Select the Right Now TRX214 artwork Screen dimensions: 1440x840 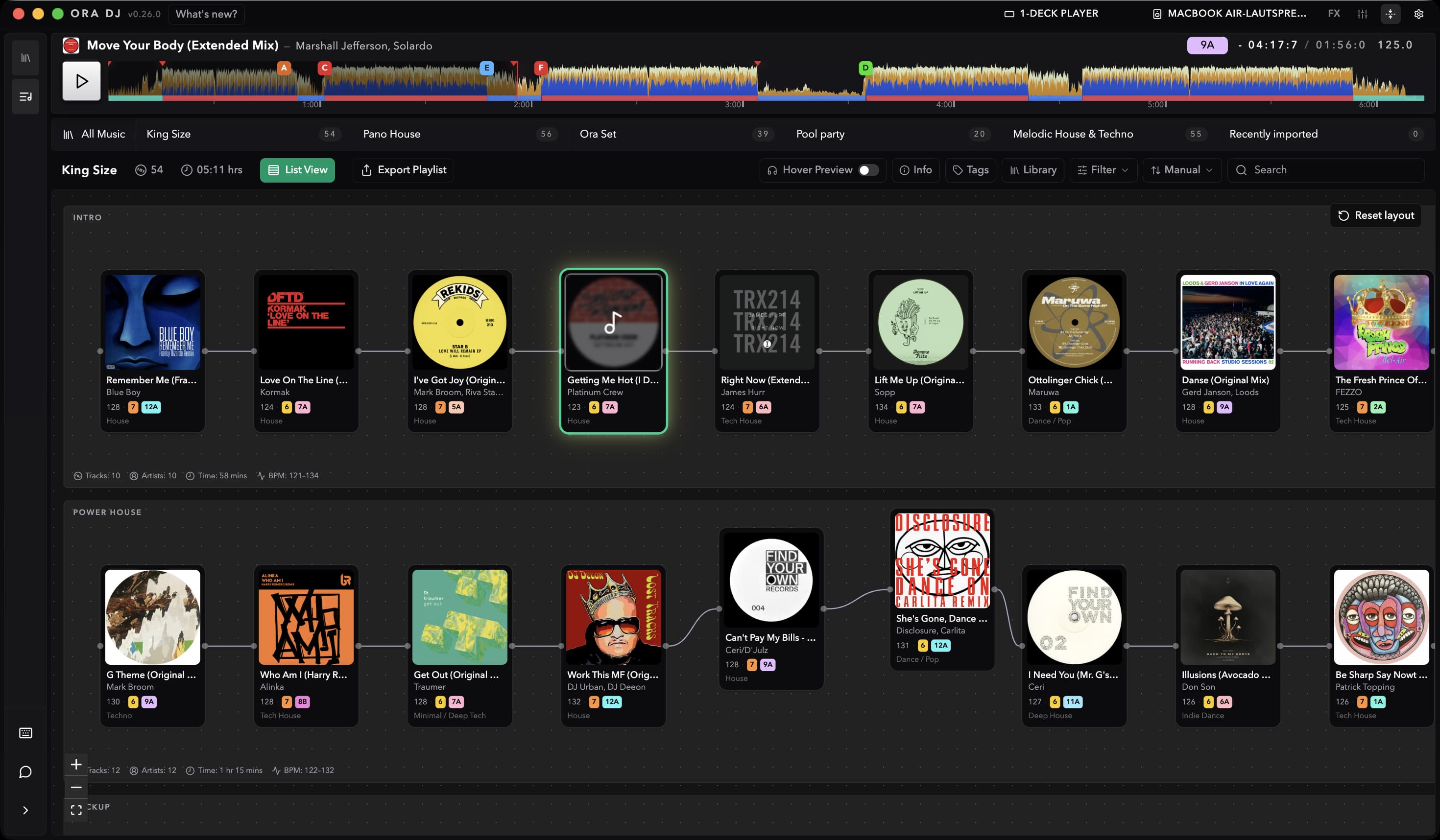point(767,322)
